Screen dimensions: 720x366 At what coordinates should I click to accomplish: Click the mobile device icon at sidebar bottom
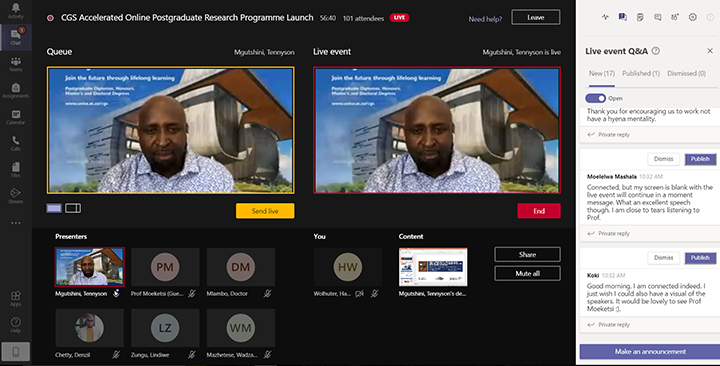click(x=16, y=352)
